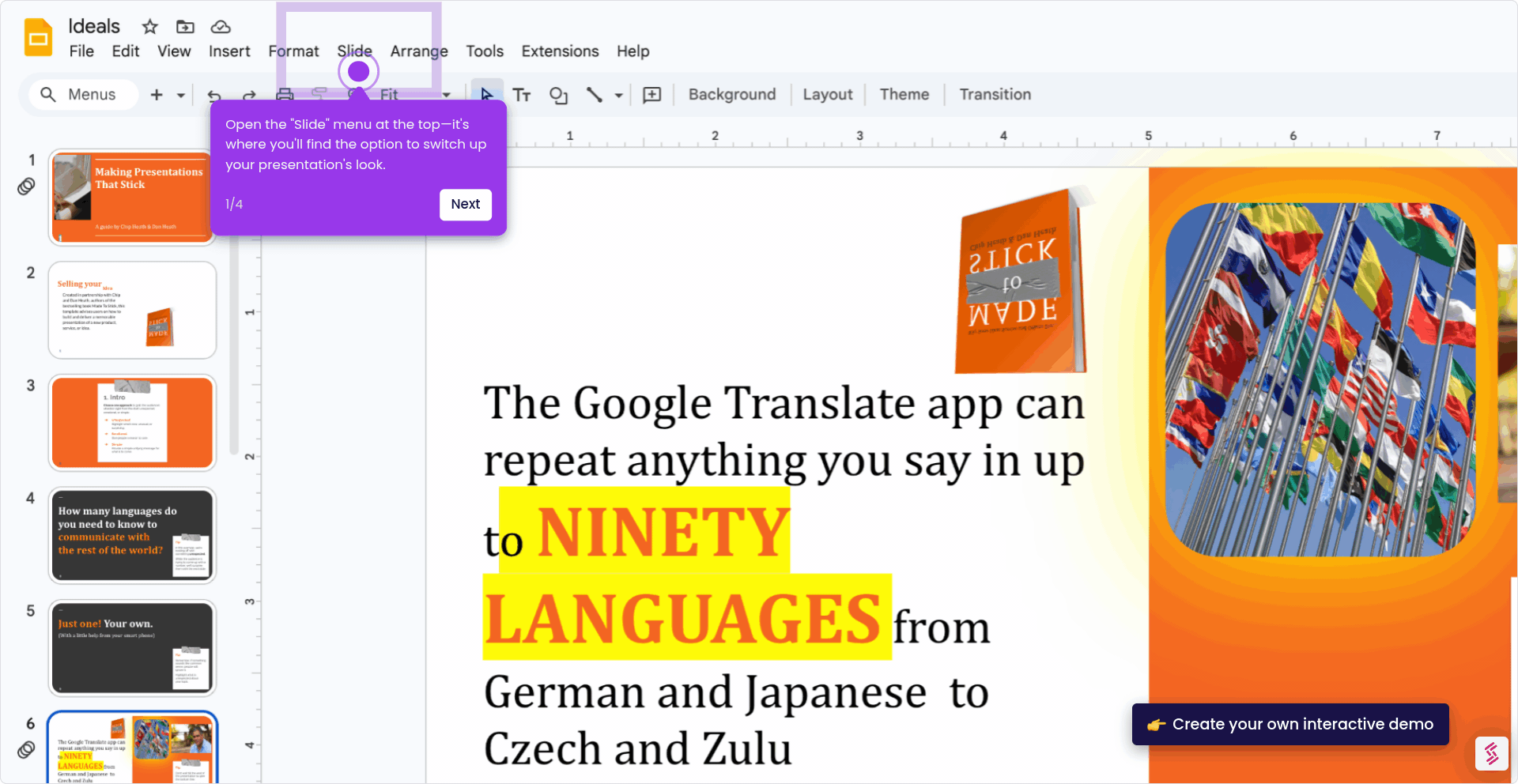Select the Text box tool
This screenshot has height=784, width=1518.
[522, 95]
